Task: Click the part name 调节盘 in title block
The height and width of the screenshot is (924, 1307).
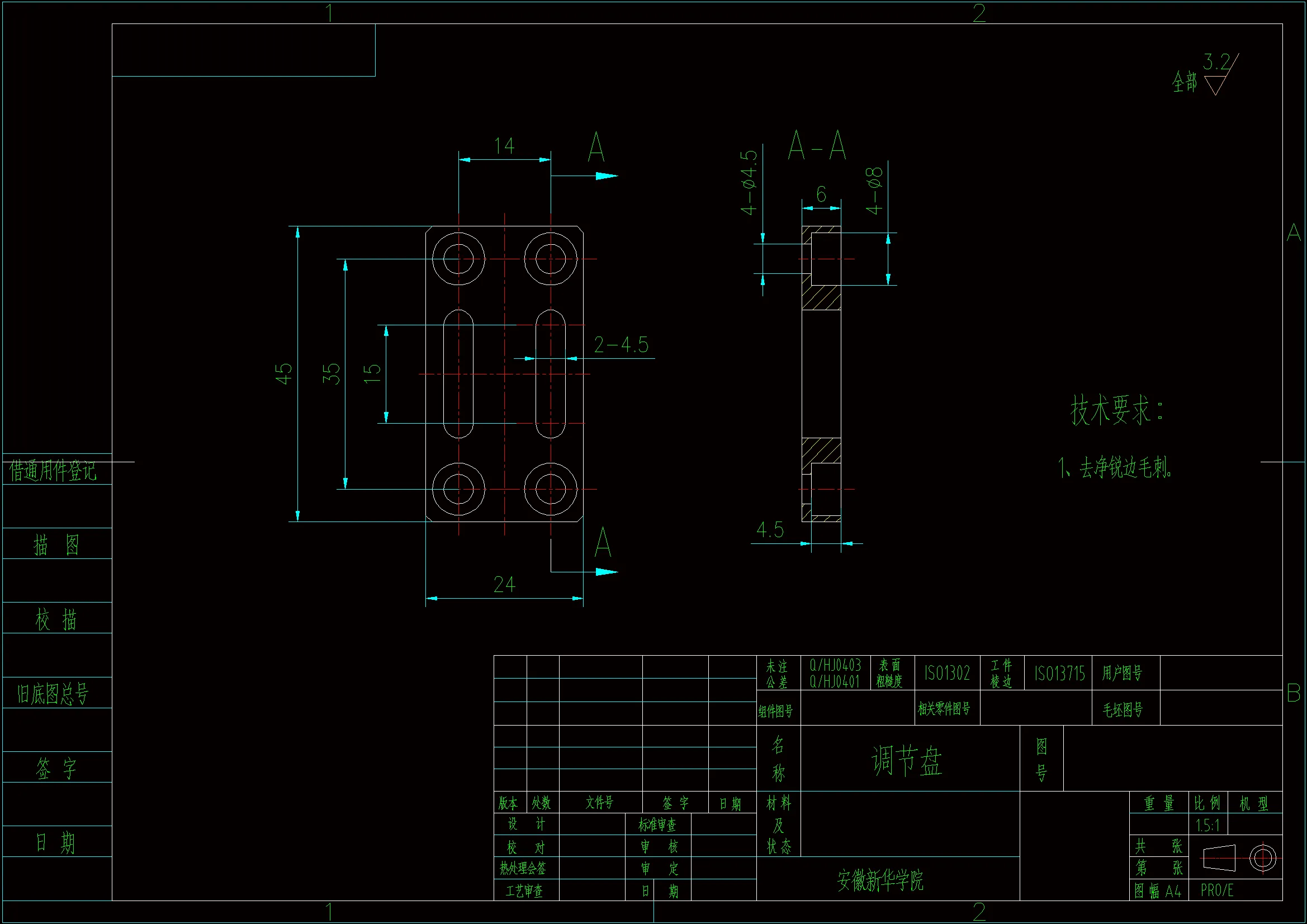Action: pos(907,761)
